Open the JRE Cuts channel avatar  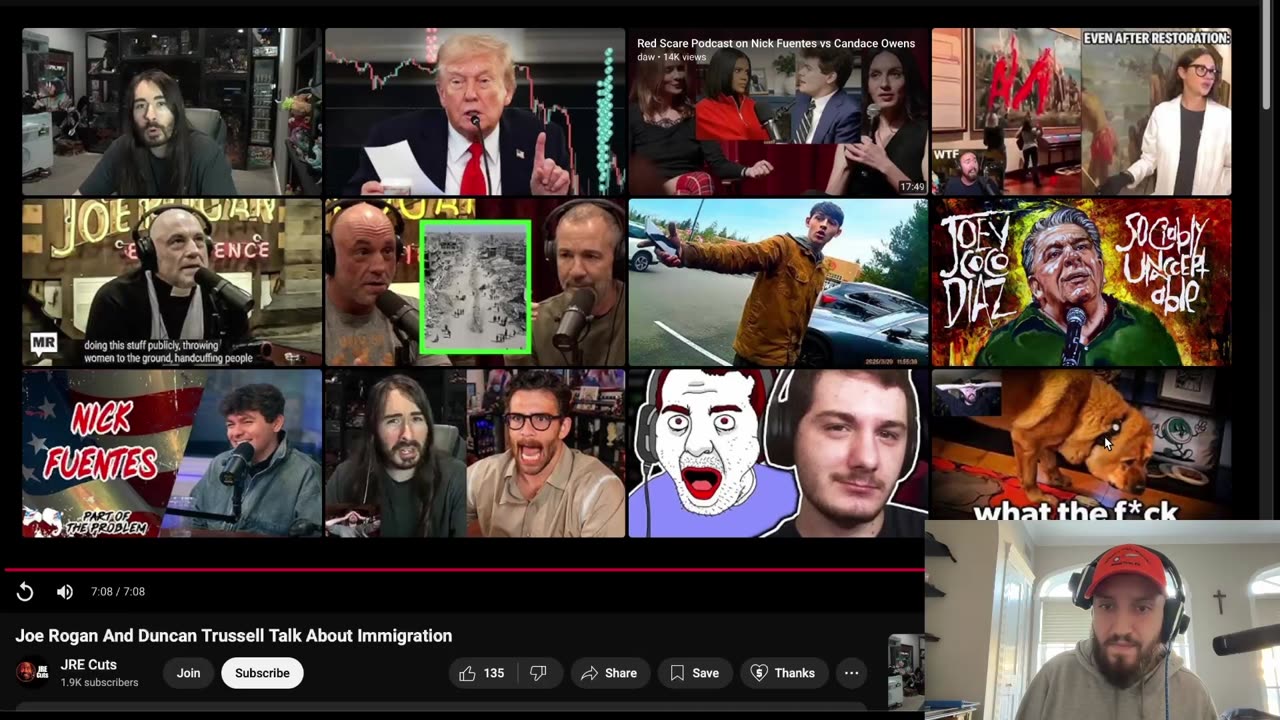[x=32, y=672]
